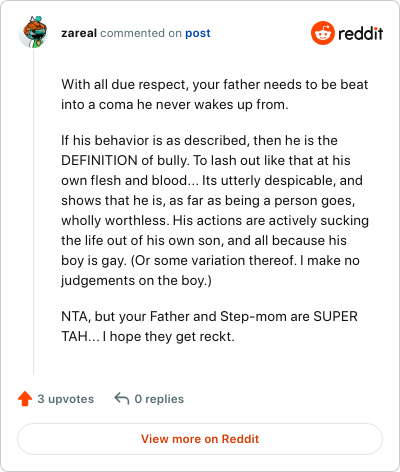Viewport: 400px width, 472px height.
Task: Click the "NTA, but your Father" paragraph
Action: point(209,326)
